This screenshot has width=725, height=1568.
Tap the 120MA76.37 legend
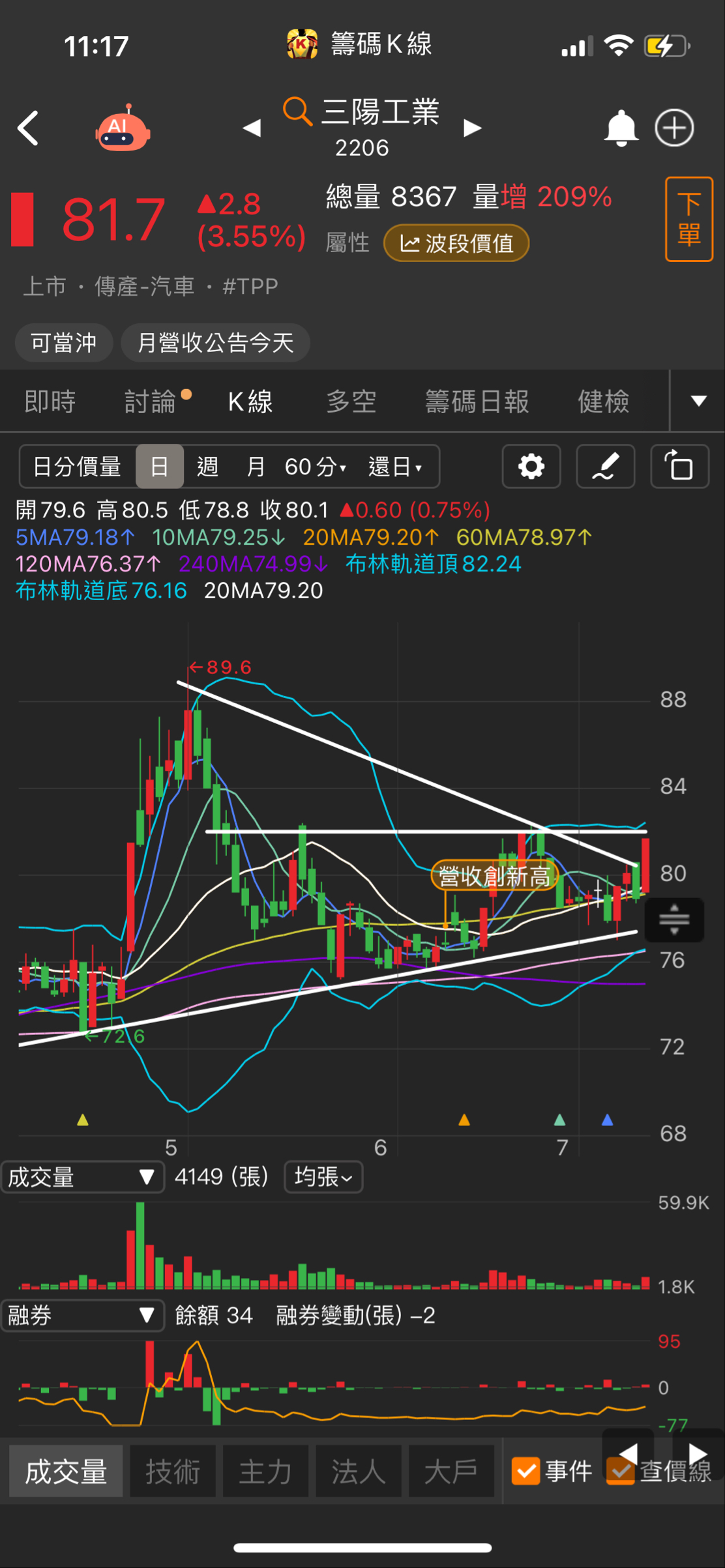pyautogui.click(x=88, y=564)
